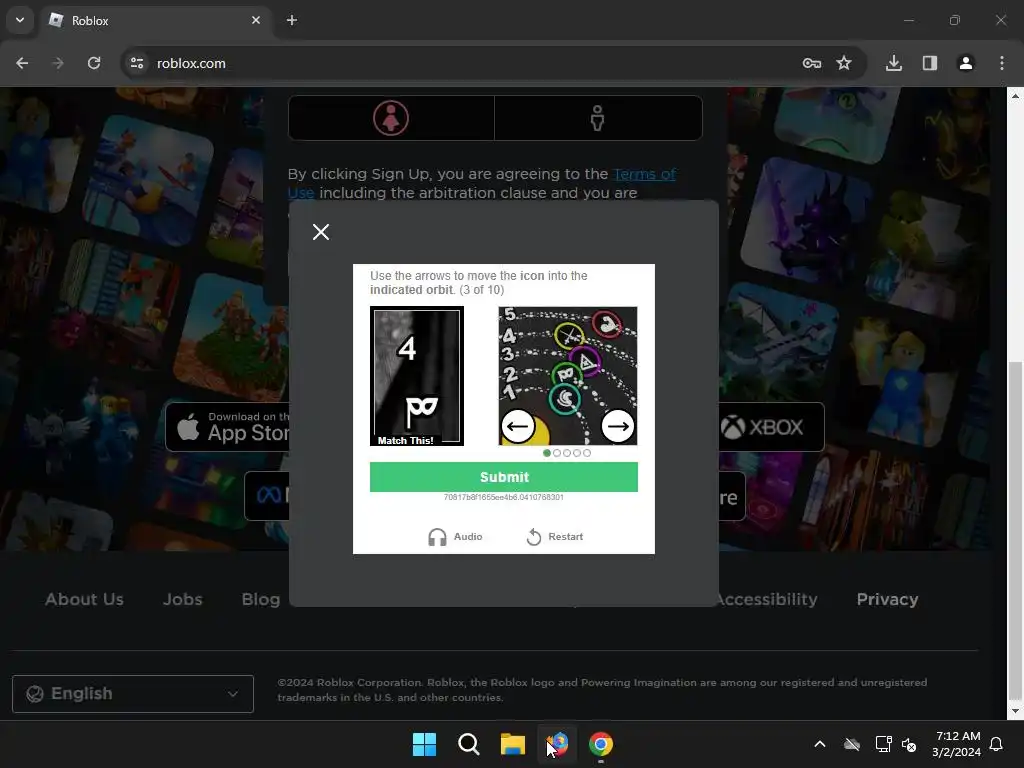Open the Blog footer link

261,599
